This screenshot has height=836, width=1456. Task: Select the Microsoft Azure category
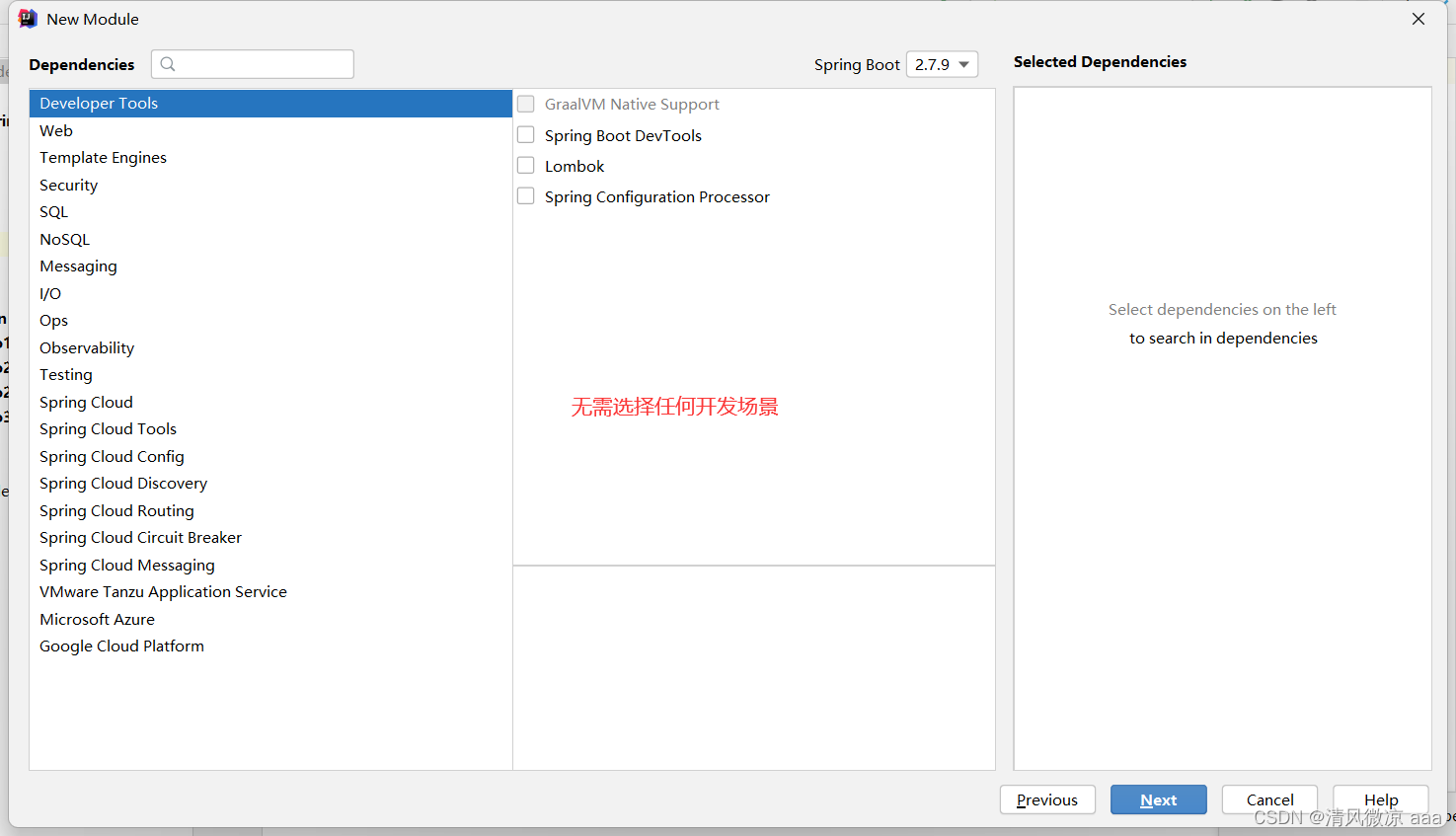(270, 619)
